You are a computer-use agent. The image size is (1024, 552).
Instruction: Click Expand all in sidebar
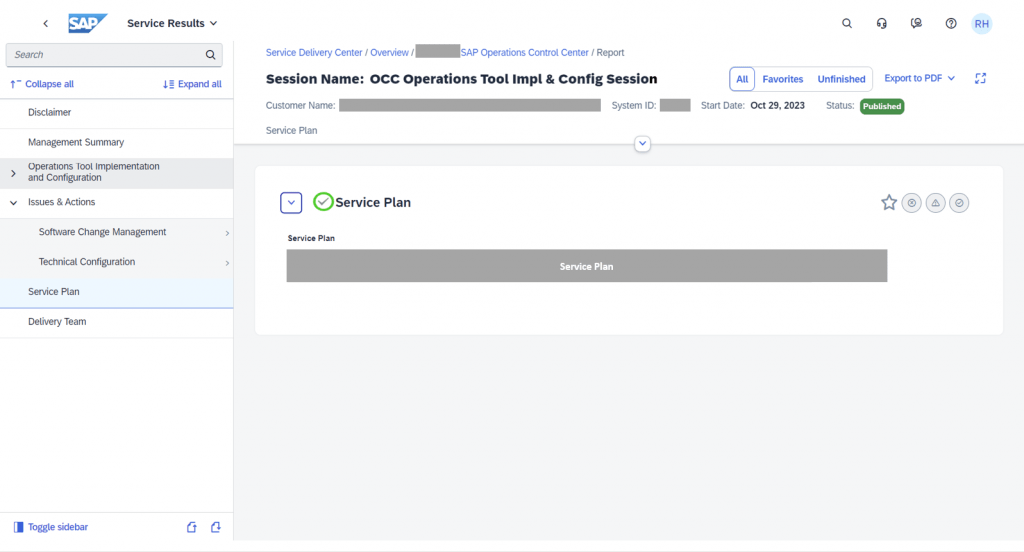tap(192, 84)
